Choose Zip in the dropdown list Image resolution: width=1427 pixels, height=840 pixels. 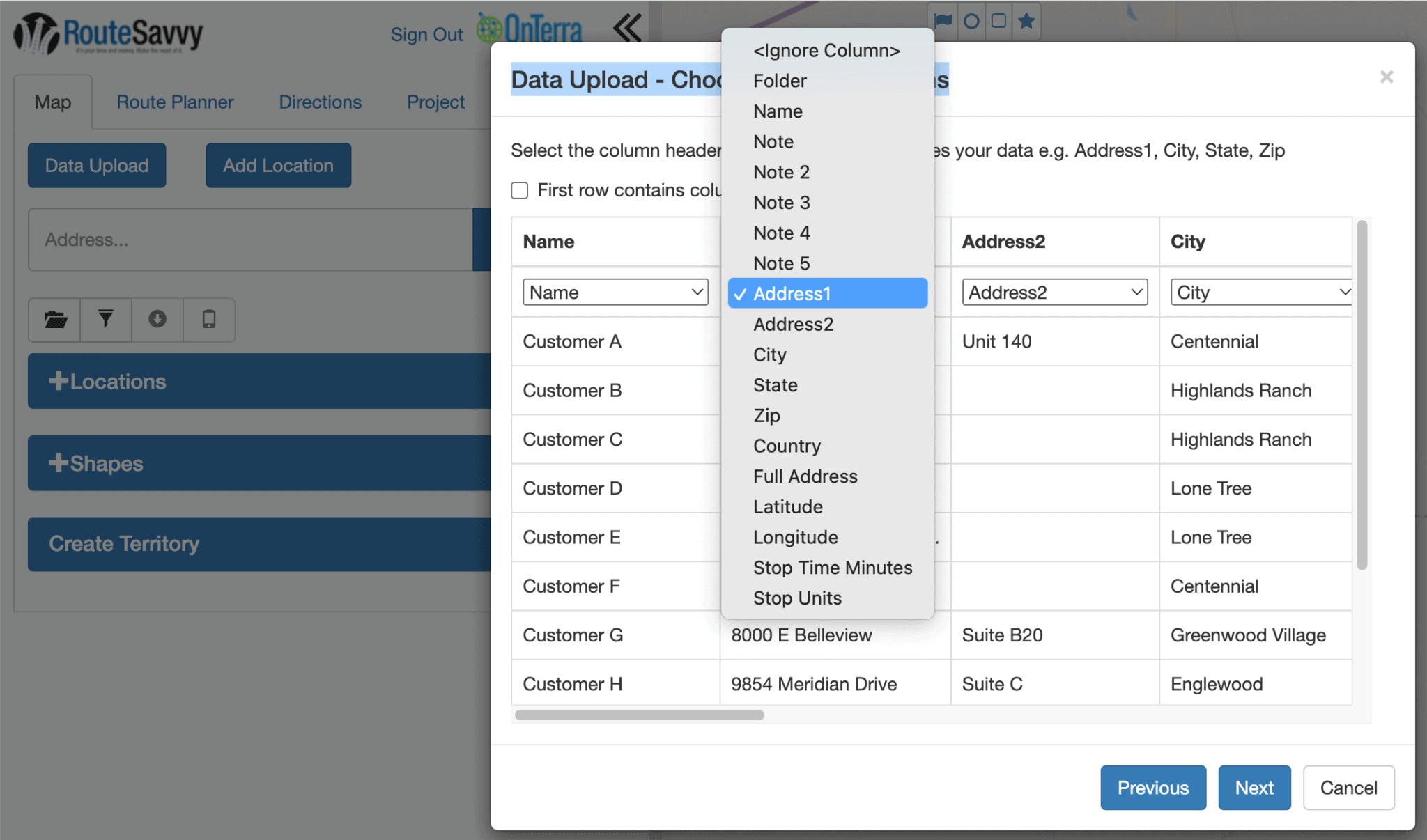click(827, 415)
